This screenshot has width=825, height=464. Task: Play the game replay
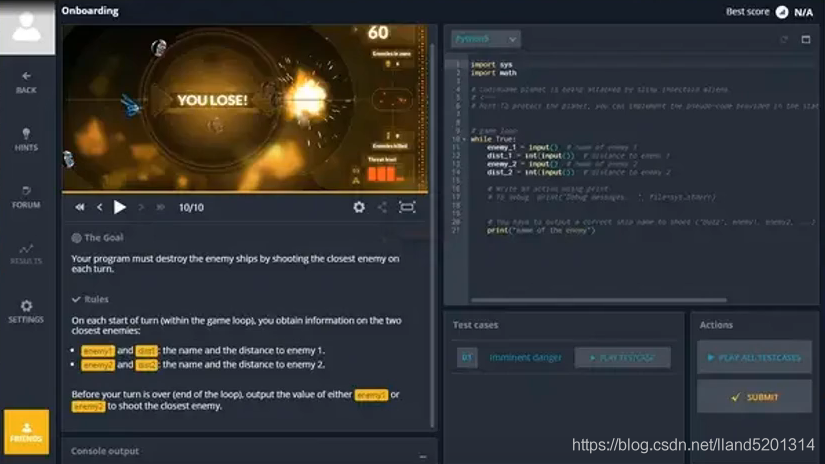tap(120, 207)
